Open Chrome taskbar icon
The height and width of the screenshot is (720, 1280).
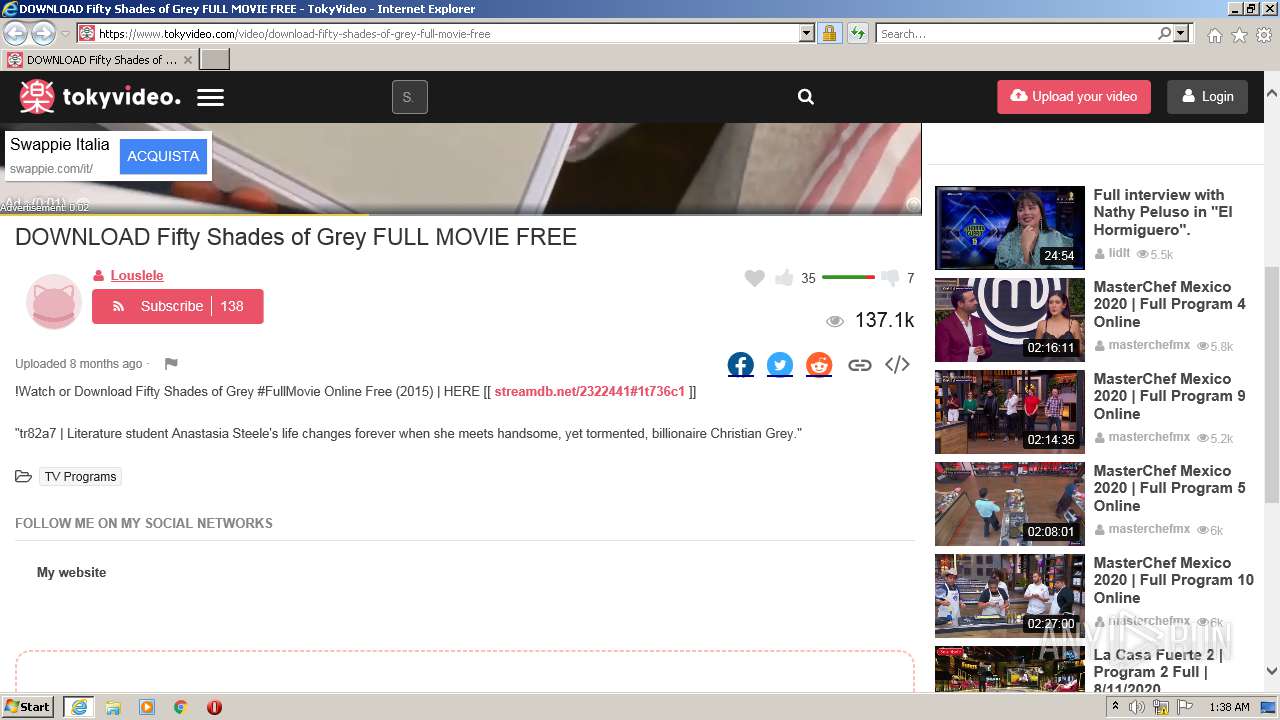pyautogui.click(x=181, y=707)
